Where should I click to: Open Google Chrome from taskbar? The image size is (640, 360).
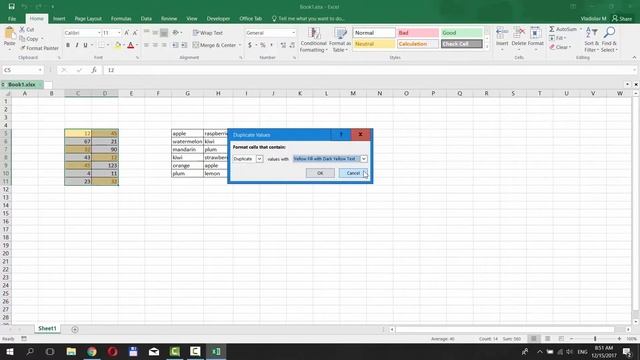pos(92,351)
